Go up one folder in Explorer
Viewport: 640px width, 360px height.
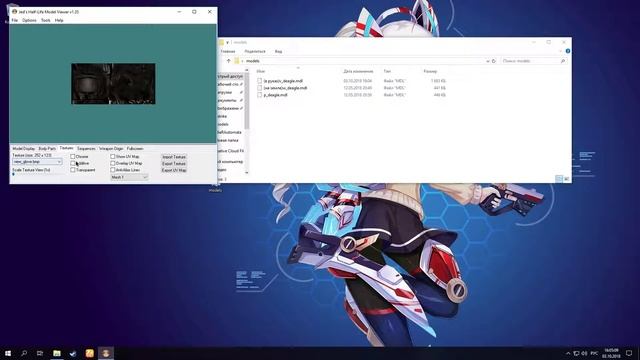pos(229,61)
